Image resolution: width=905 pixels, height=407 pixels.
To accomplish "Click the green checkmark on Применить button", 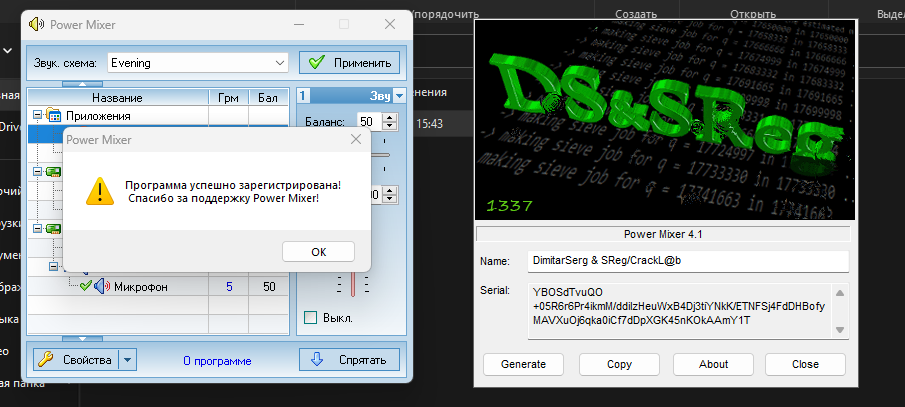I will pos(316,63).
